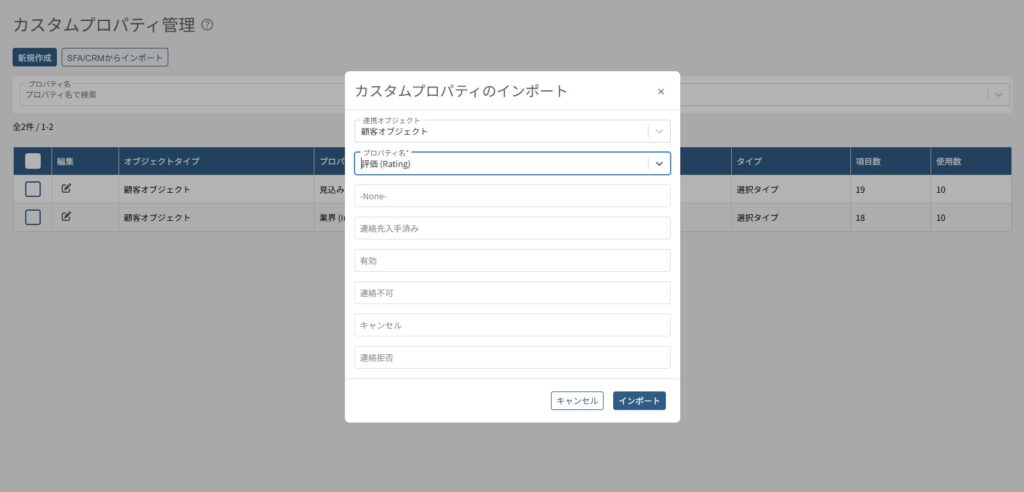Close the import dialog with the × icon
The image size is (1024, 492).
(x=661, y=91)
